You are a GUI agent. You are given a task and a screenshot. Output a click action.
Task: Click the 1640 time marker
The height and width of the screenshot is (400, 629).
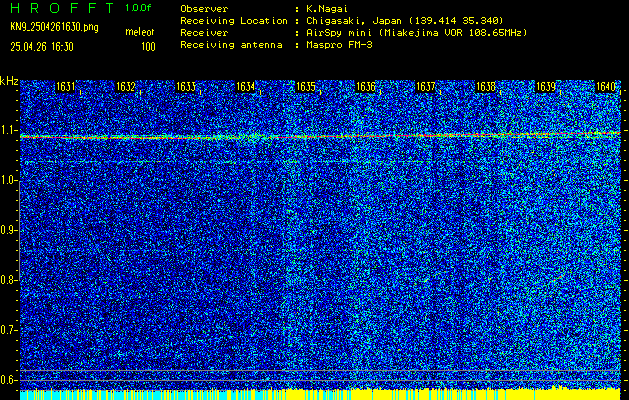point(606,87)
